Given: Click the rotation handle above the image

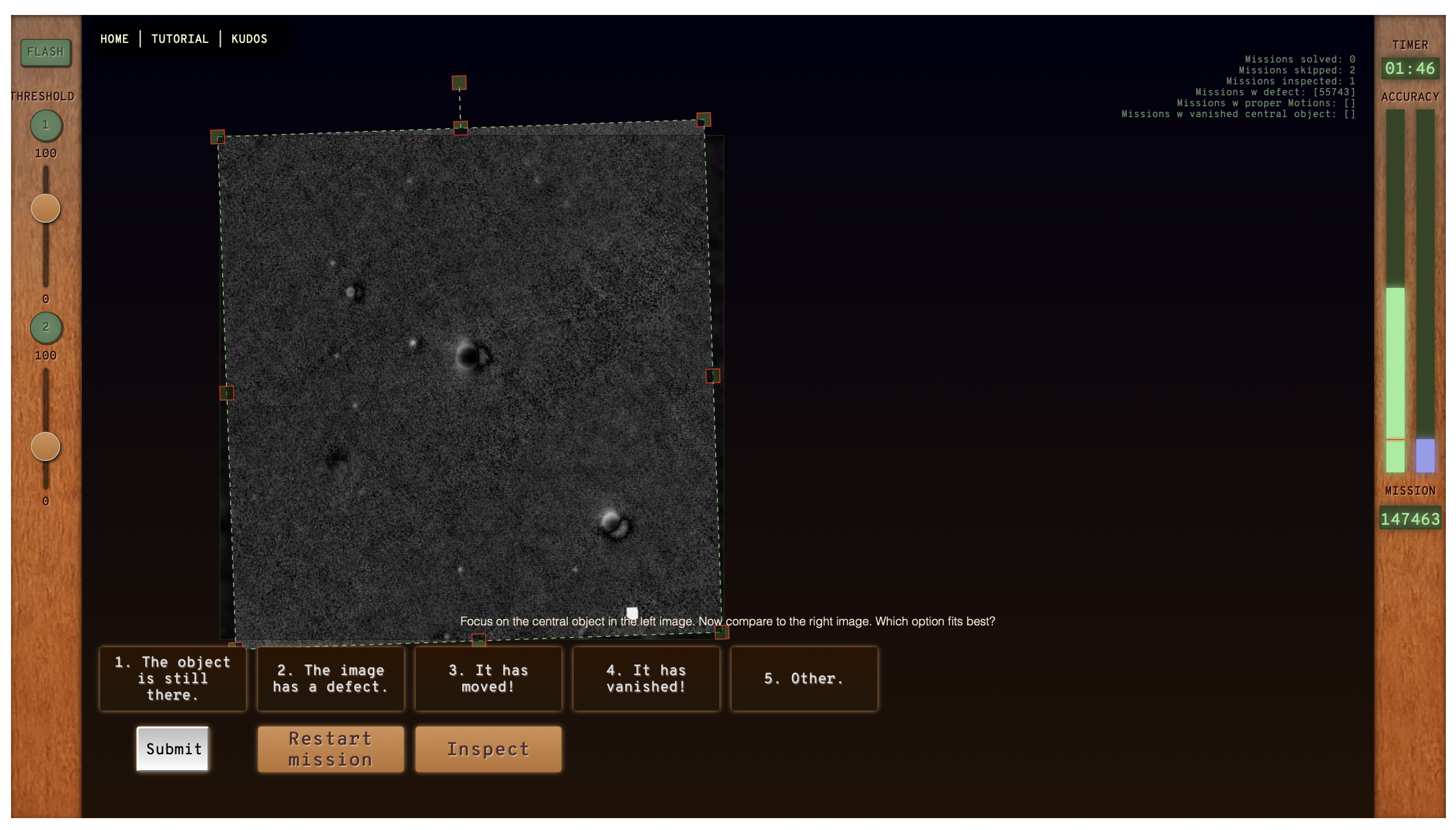Looking at the screenshot, I should pos(459,83).
